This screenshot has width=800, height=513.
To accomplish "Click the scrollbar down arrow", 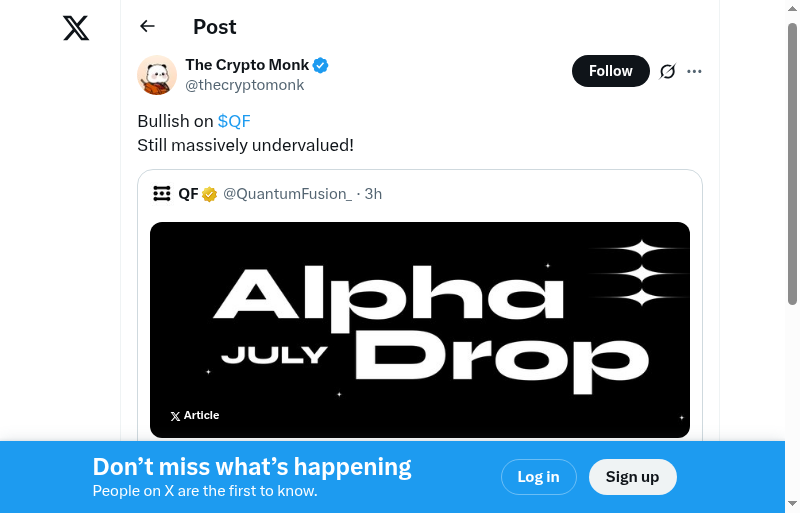I will click(x=793, y=503).
